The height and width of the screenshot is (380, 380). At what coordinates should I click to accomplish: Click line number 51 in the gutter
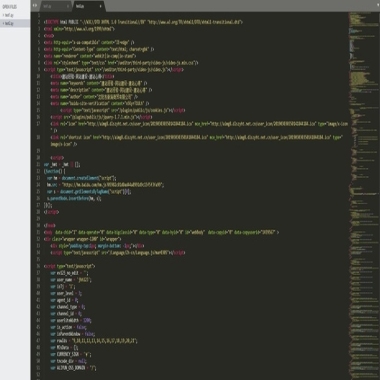coord(39,368)
